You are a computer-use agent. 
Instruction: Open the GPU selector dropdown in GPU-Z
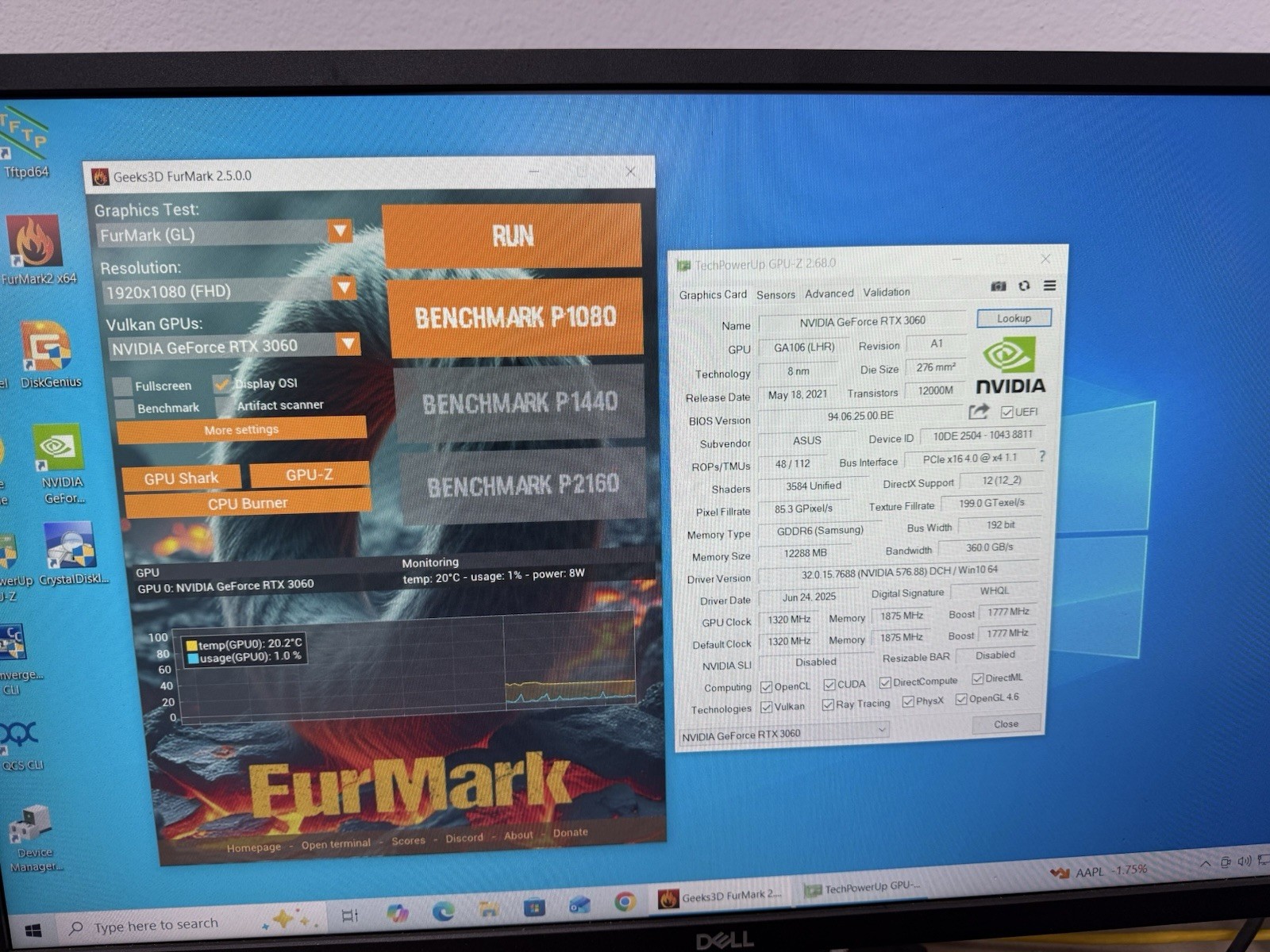click(783, 734)
